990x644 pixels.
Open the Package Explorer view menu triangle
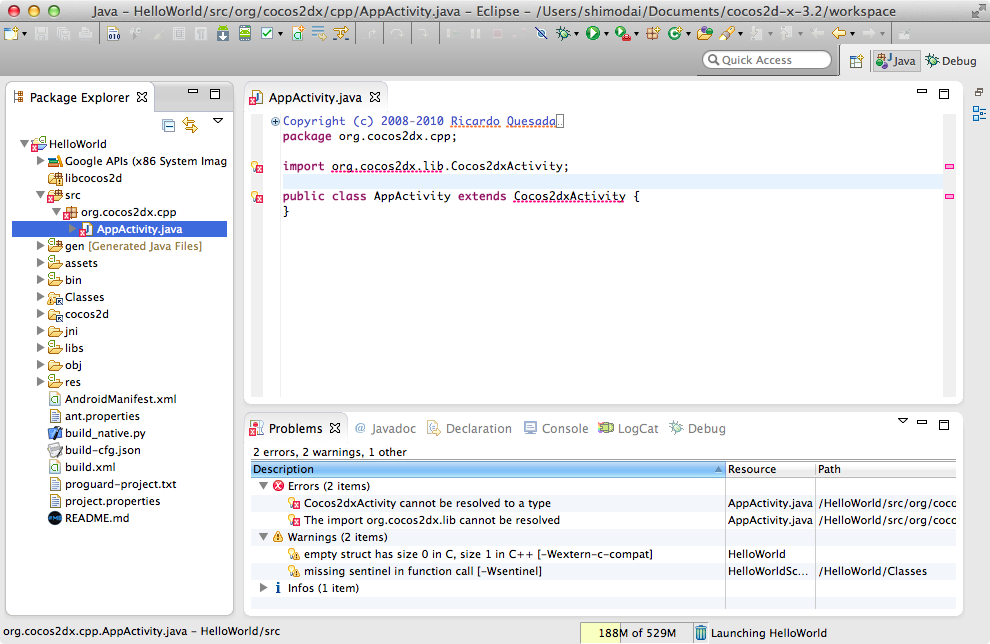pyautogui.click(x=218, y=121)
